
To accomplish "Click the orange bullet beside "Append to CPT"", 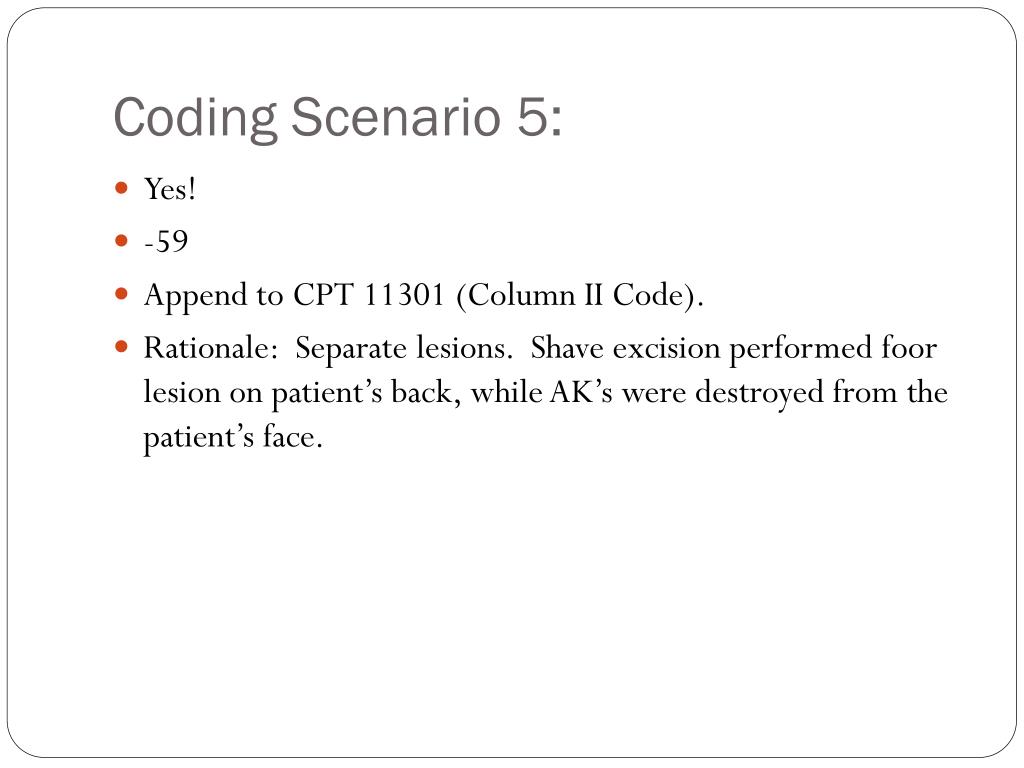I will (121, 293).
